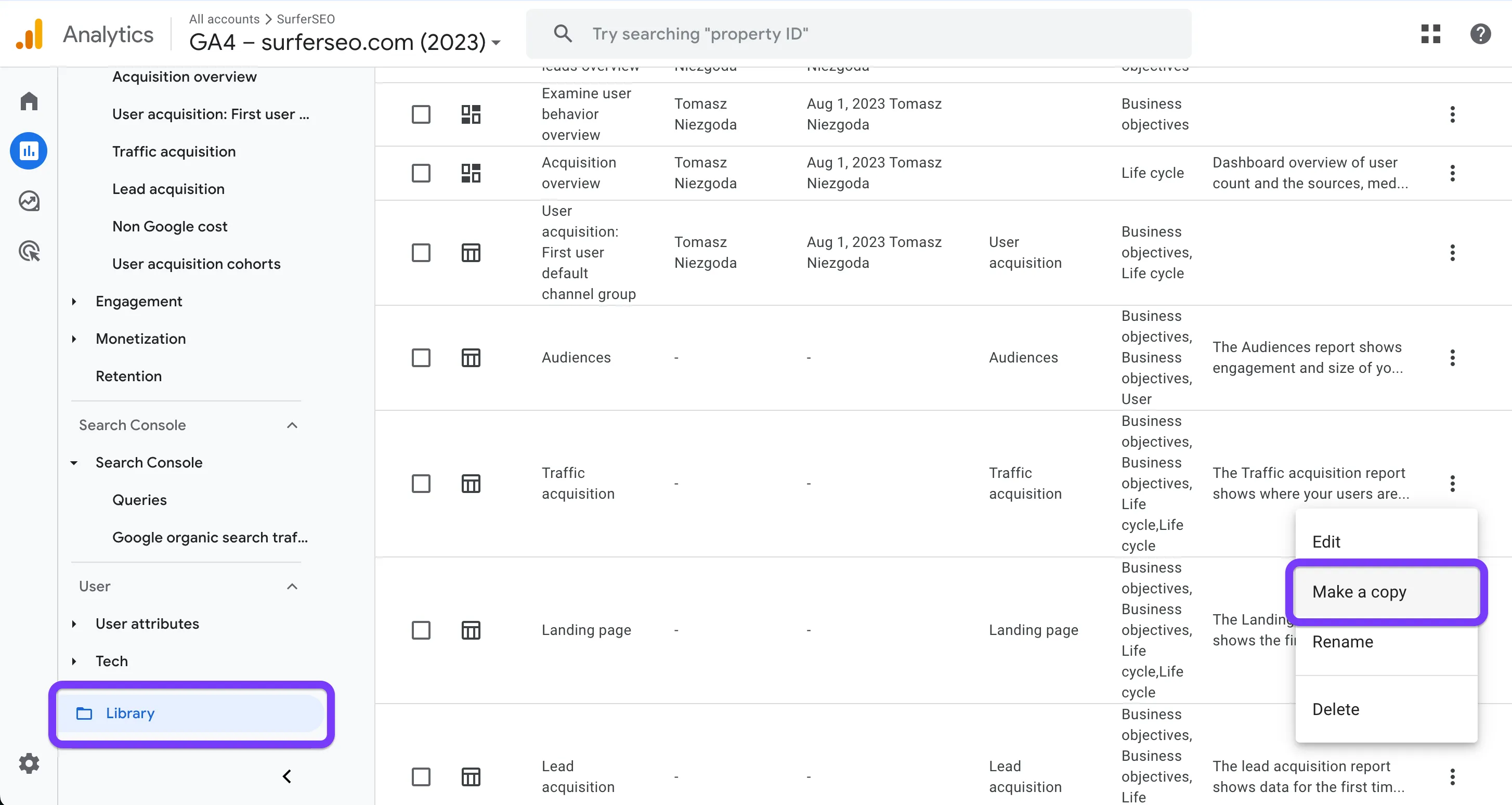This screenshot has width=1512, height=805.
Task: Open more options for Acquisition overview row
Action: [x=1452, y=173]
